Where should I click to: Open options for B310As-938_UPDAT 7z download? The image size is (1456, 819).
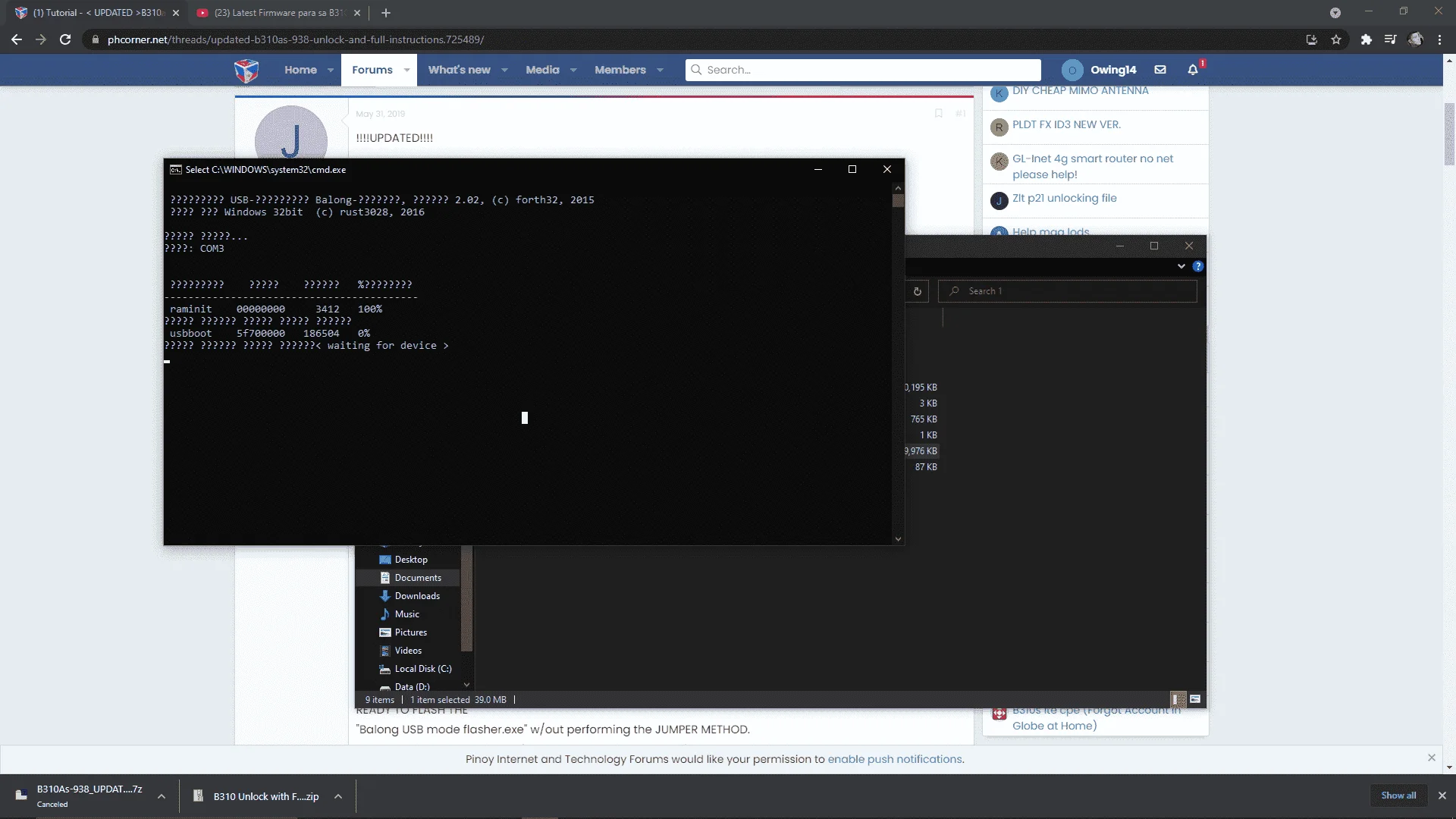[x=162, y=796]
